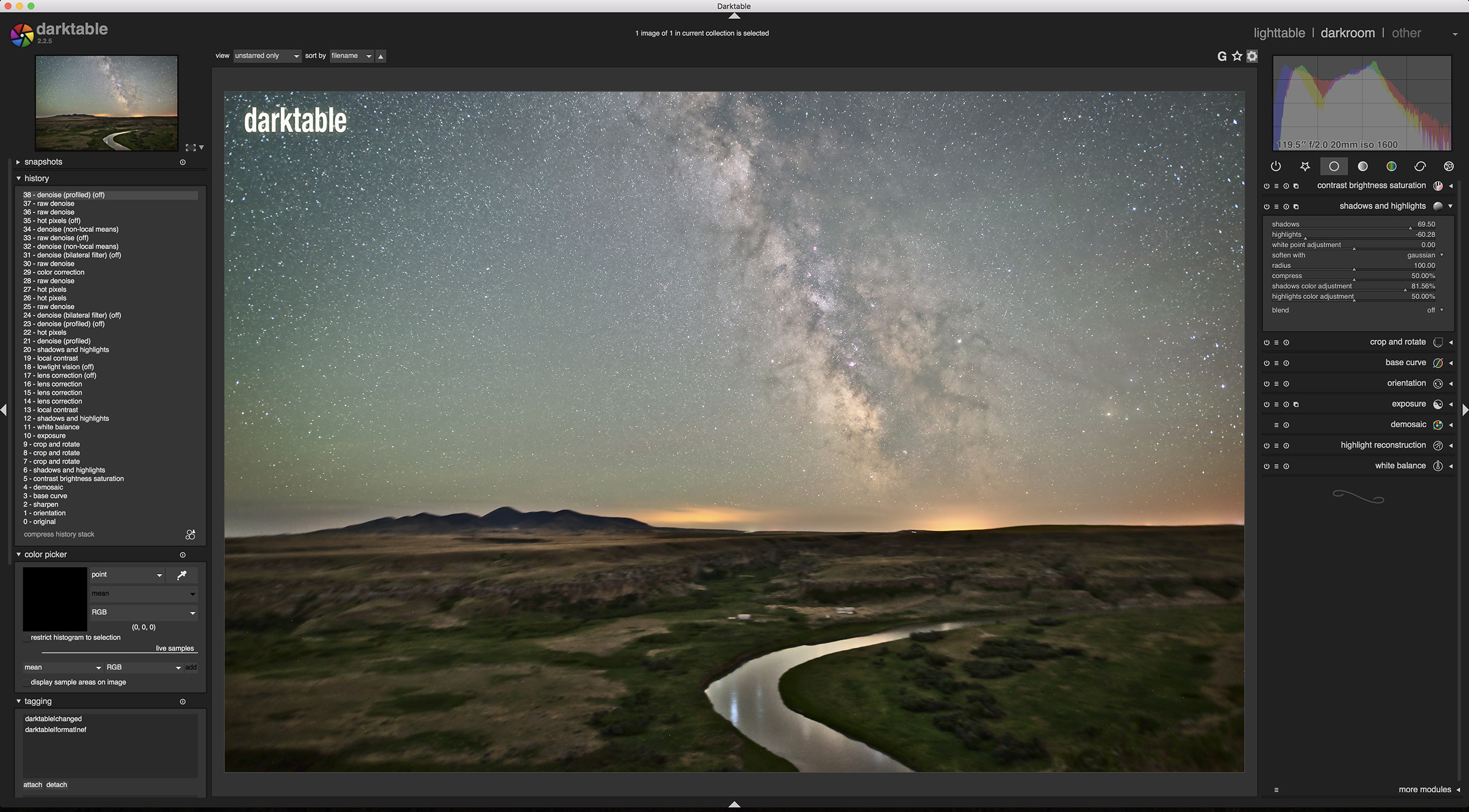The height and width of the screenshot is (812, 1469).
Task: Click compress history stack
Action: coord(59,534)
